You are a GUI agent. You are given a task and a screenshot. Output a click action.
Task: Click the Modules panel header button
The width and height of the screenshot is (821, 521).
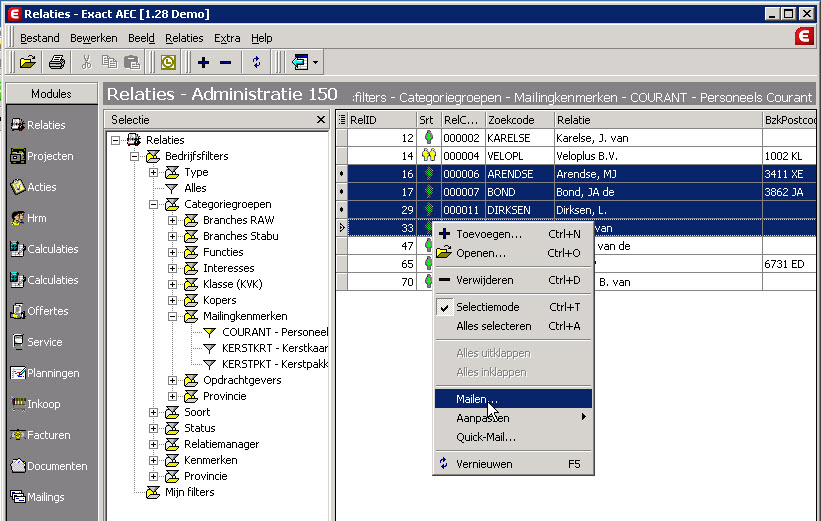click(51, 94)
